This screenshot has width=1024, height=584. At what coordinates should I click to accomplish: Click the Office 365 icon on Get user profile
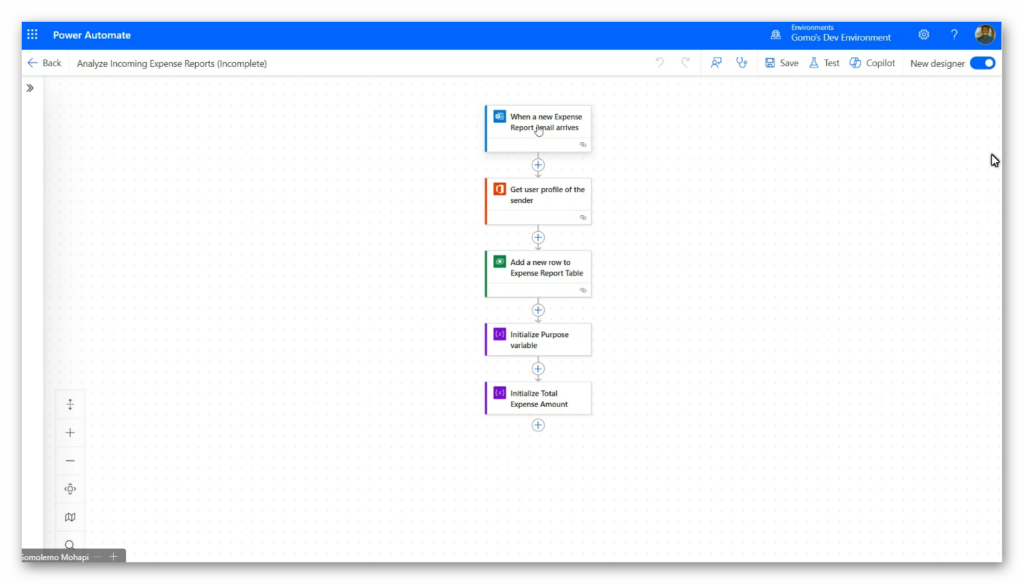click(x=500, y=189)
